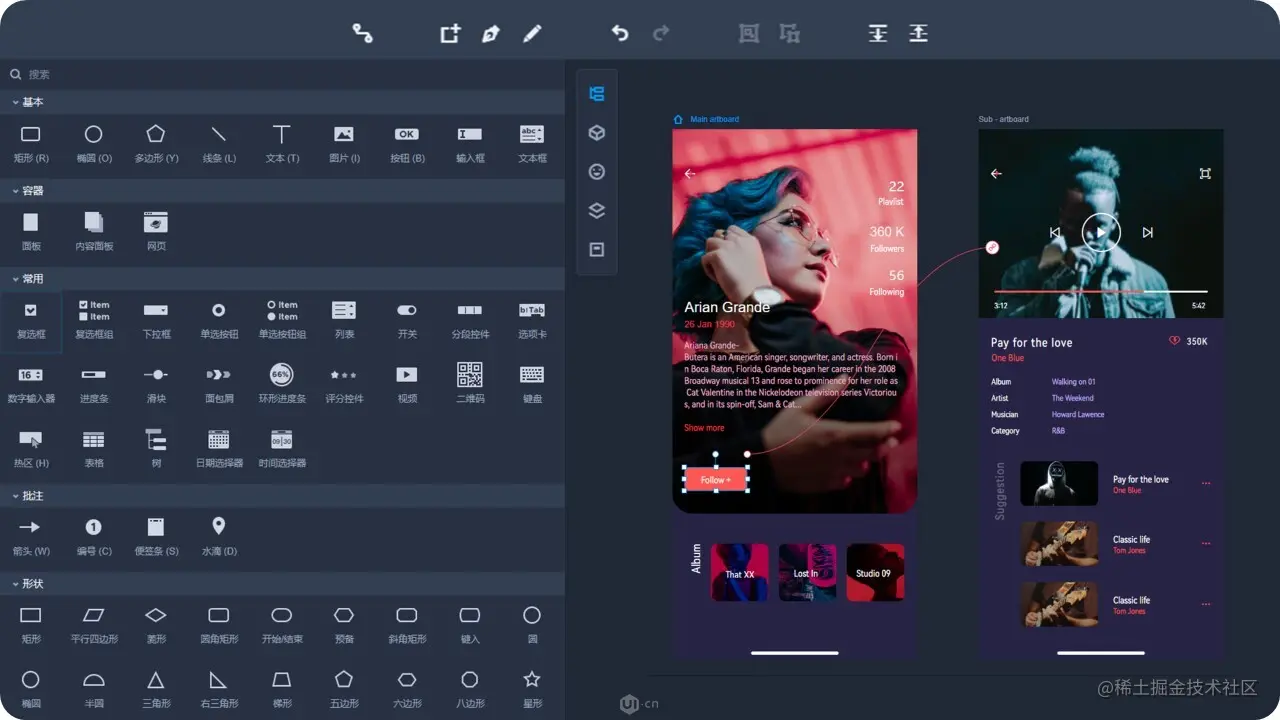Screen dimensions: 1280x720
Task: Collapse the 基本 section
Action: pyautogui.click(x=27, y=102)
